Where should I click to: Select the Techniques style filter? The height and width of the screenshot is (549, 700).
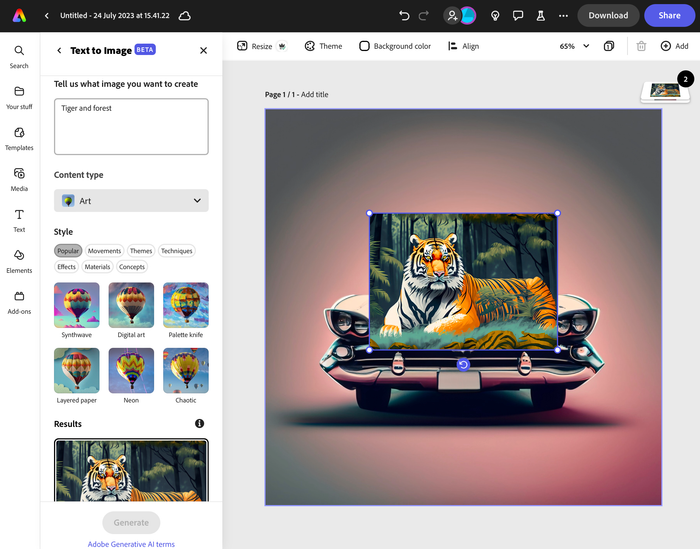[176, 251]
